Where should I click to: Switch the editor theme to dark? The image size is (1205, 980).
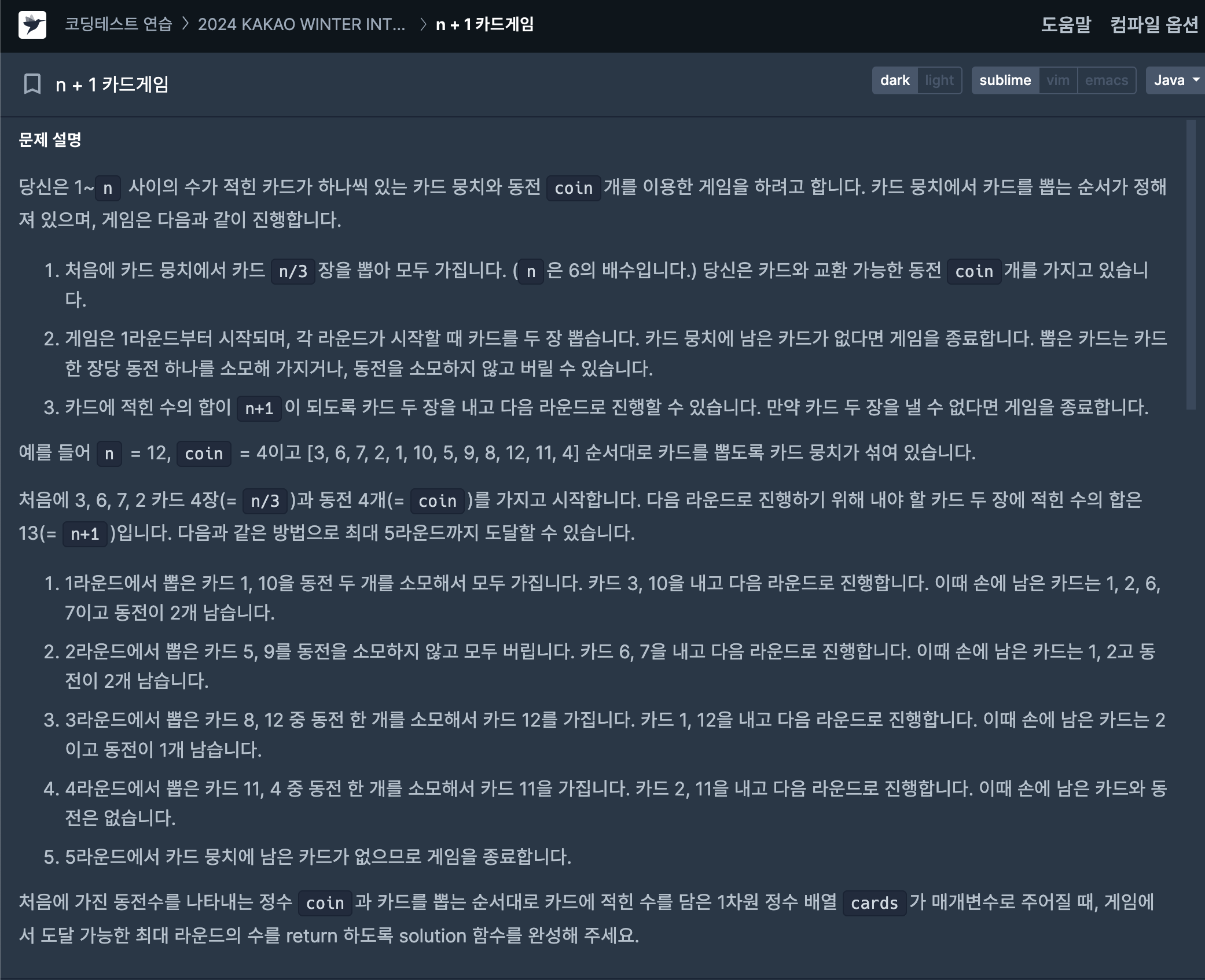895,80
